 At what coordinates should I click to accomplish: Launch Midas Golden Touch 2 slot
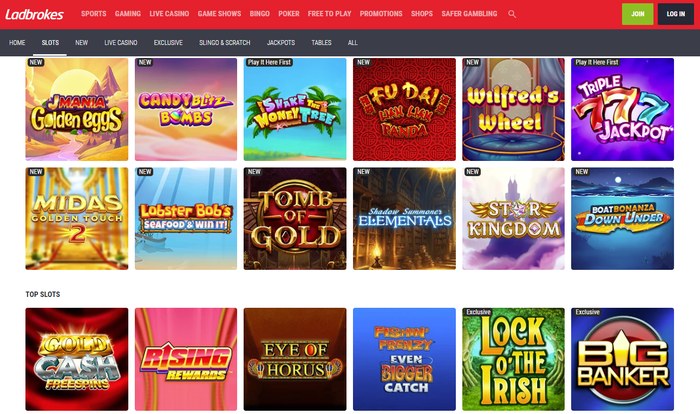(77, 218)
